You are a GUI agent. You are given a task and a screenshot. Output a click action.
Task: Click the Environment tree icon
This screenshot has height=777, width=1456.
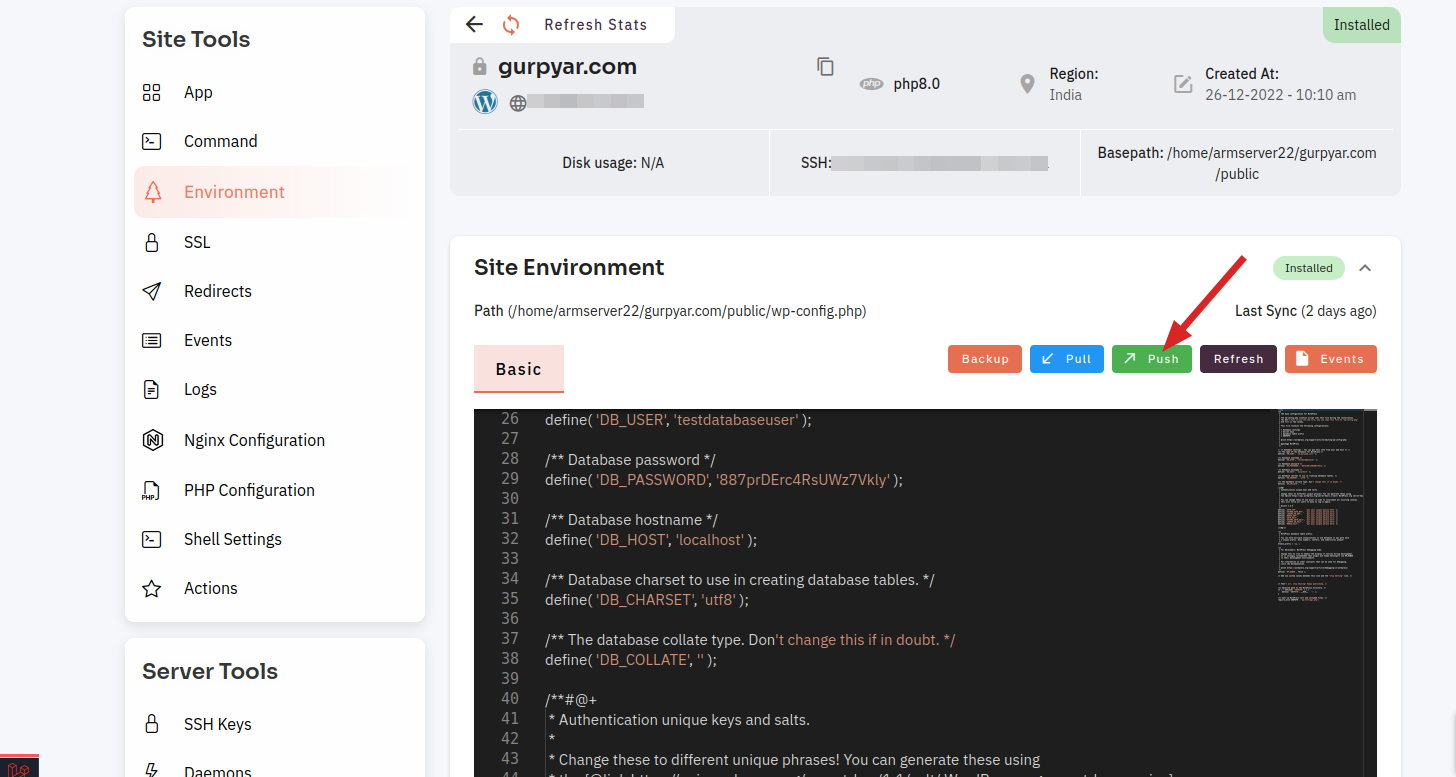coord(152,192)
